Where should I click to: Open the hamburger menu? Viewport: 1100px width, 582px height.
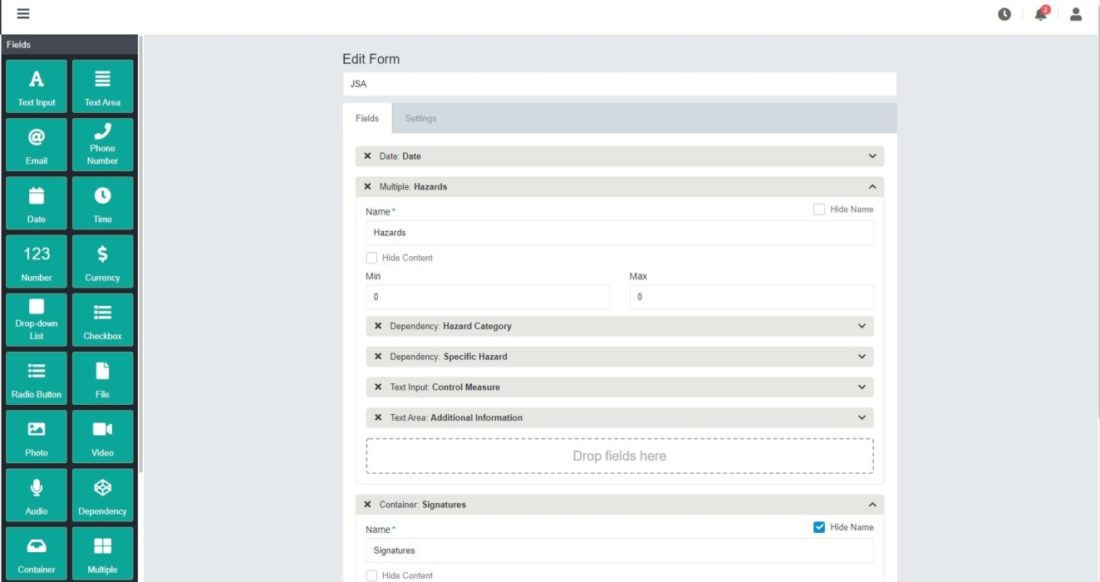click(x=23, y=13)
